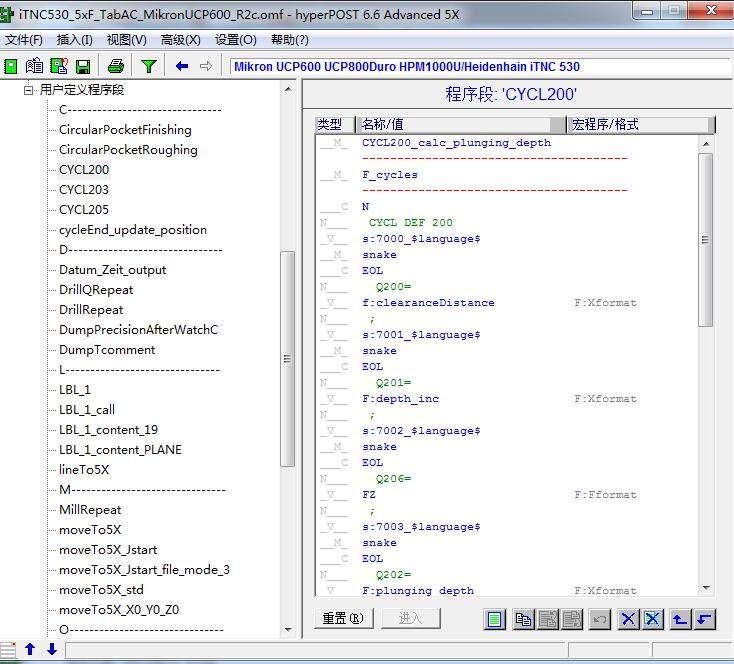734x664 pixels.
Task: Select CircularPocketFinishing tree item
Action: click(x=125, y=130)
